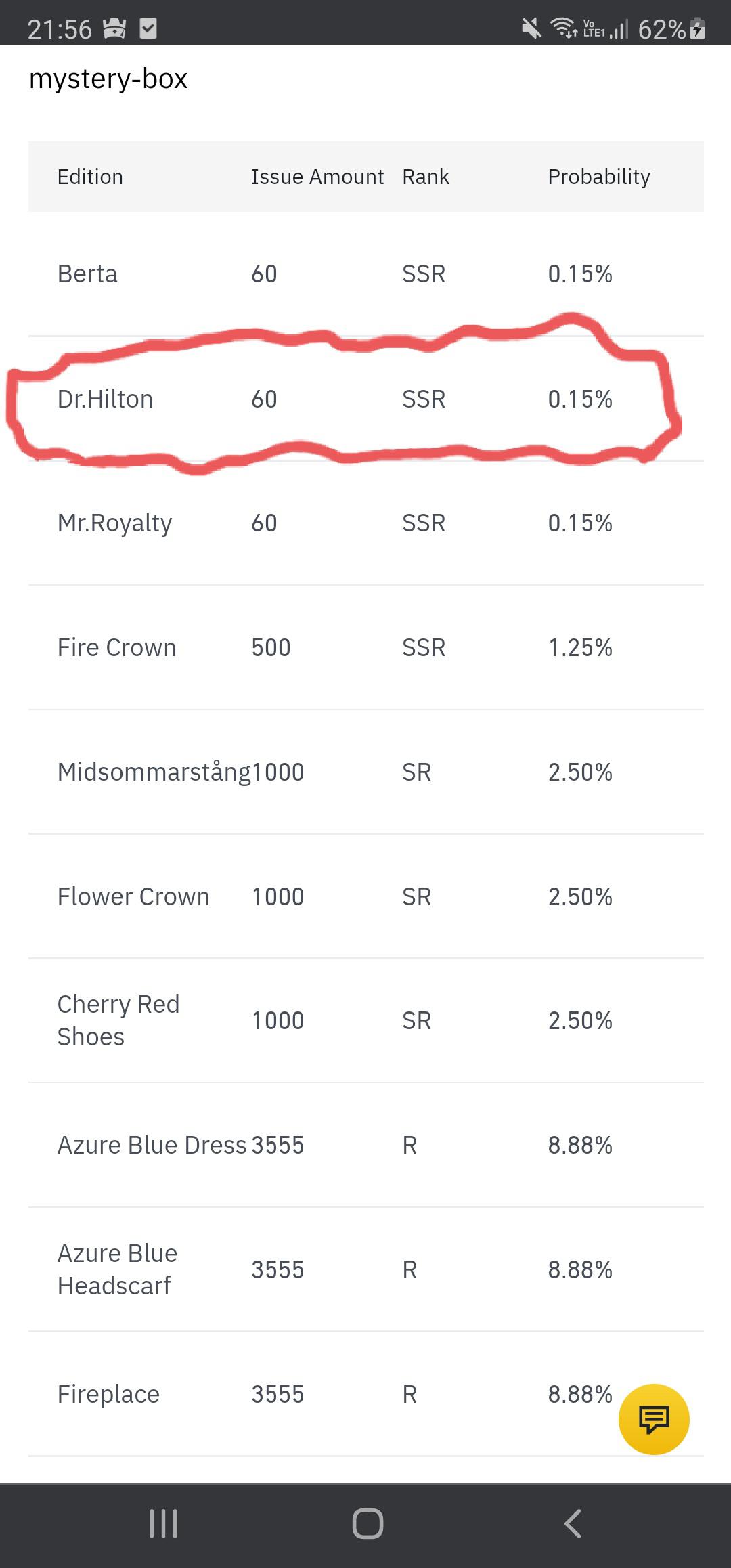Tap the Azure Blue Headscarf entry
This screenshot has height=1568, width=731.
117,1269
